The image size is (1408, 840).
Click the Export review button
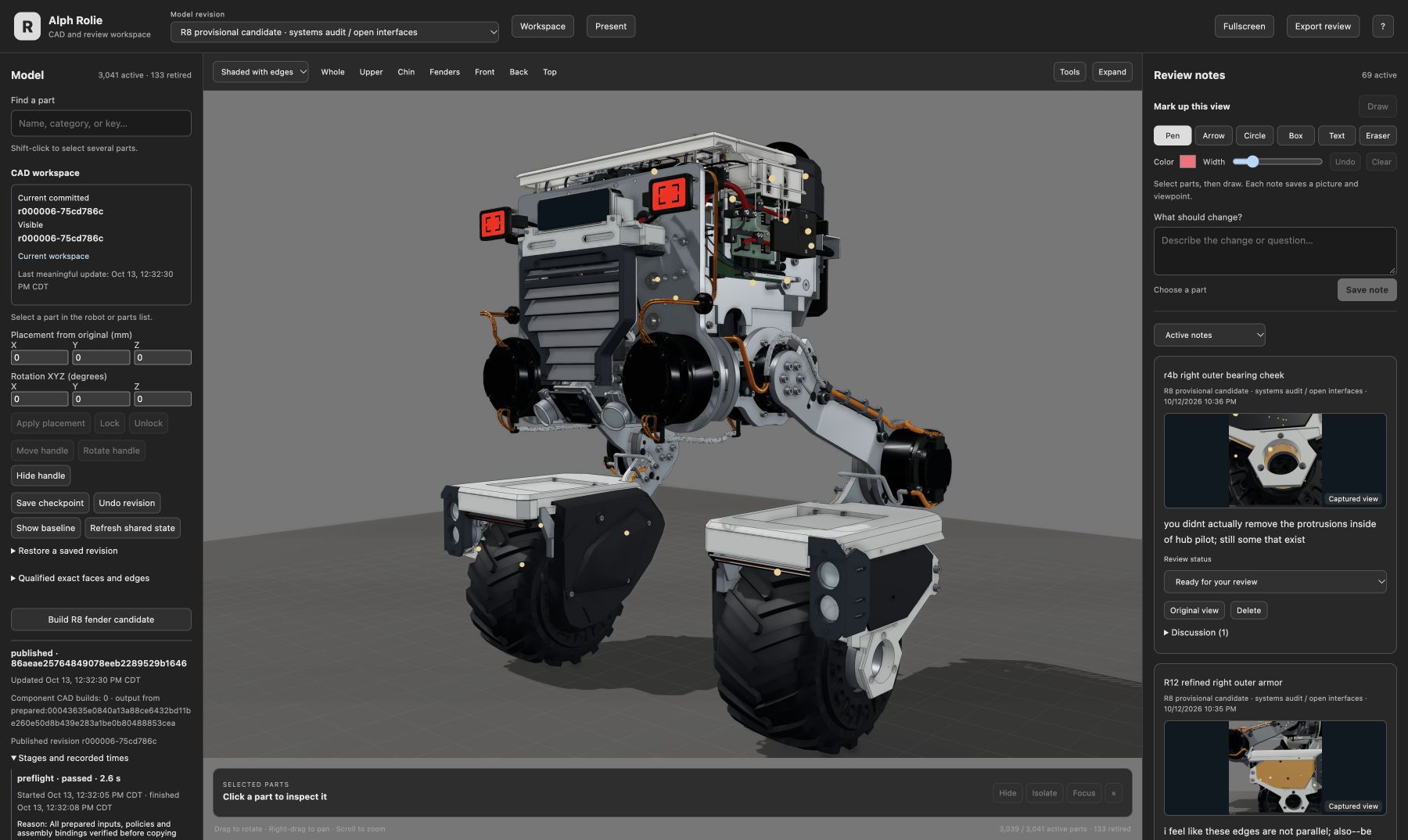click(x=1323, y=26)
